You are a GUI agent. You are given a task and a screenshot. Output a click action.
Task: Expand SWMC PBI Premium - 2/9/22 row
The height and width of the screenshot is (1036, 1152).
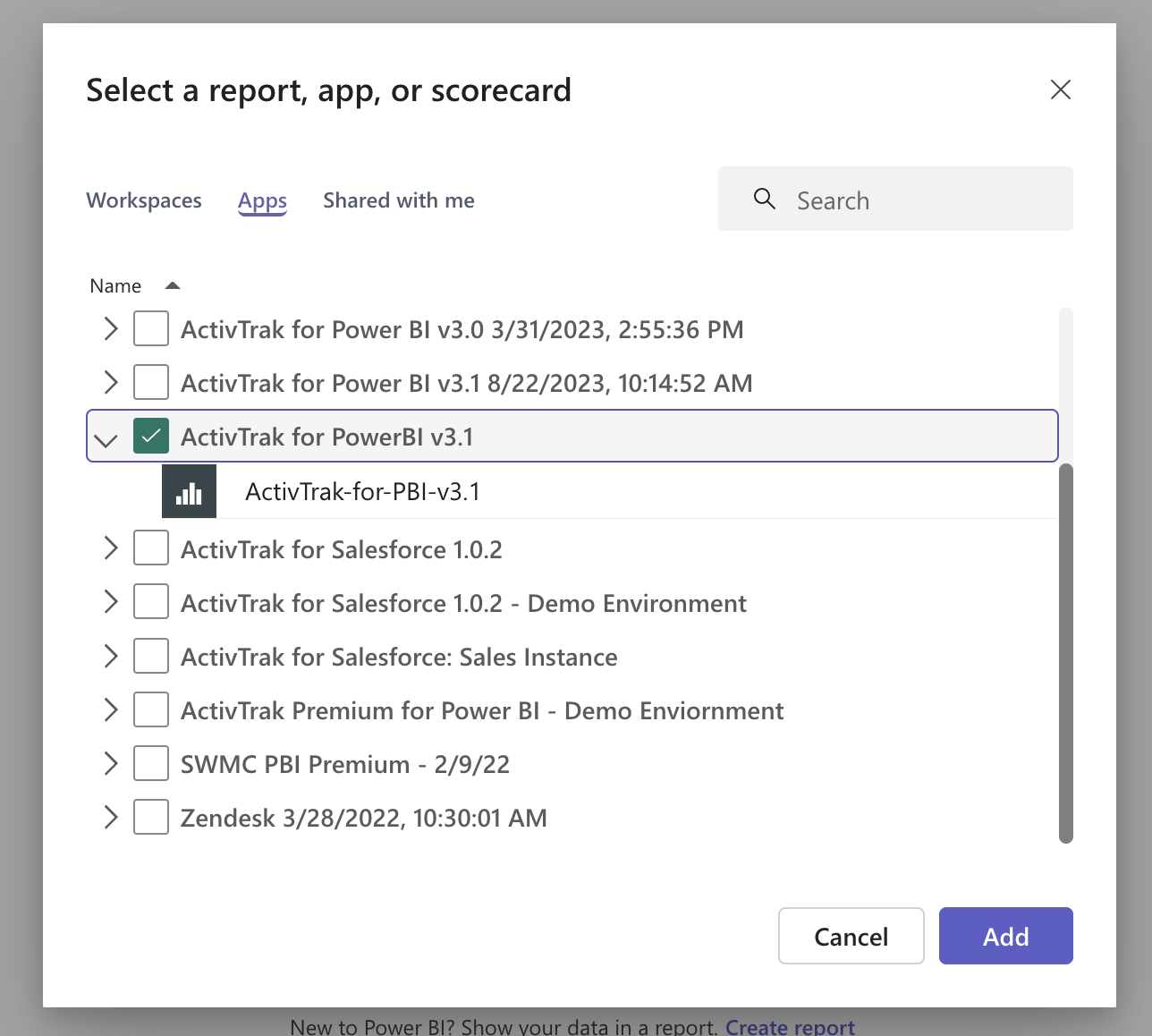tap(110, 763)
